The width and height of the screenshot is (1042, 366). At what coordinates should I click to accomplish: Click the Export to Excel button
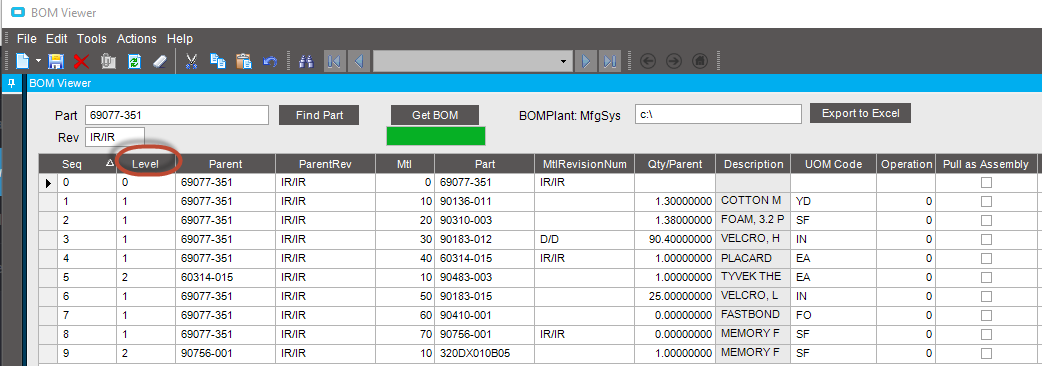(860, 113)
